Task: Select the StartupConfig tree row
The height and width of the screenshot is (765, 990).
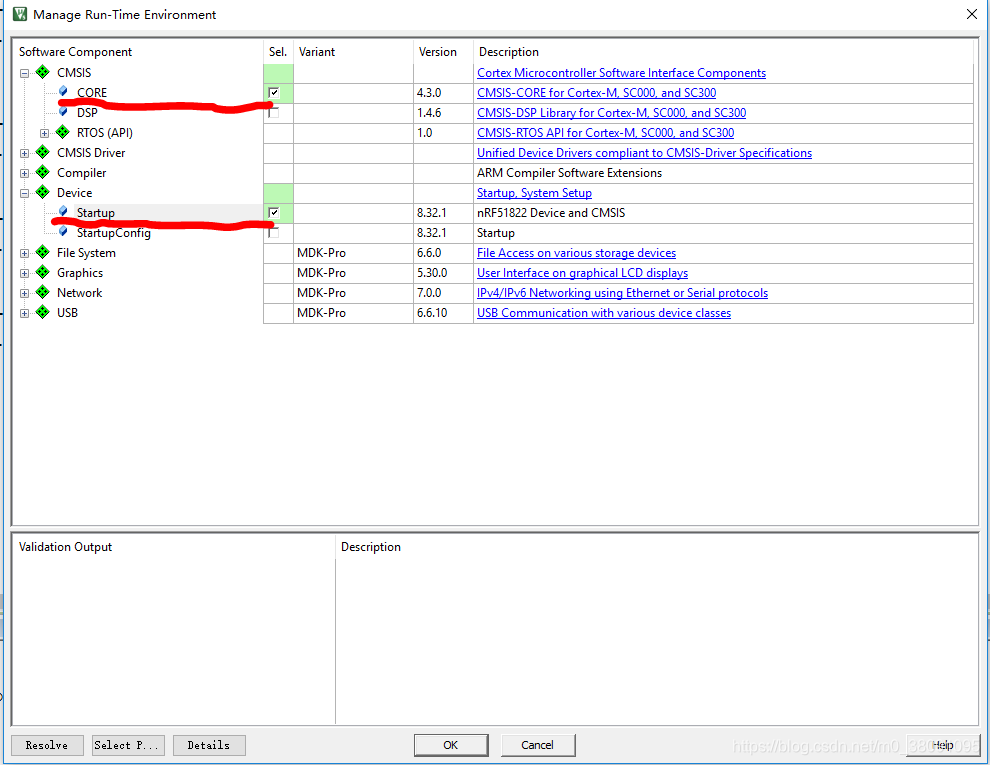Action: pos(114,233)
